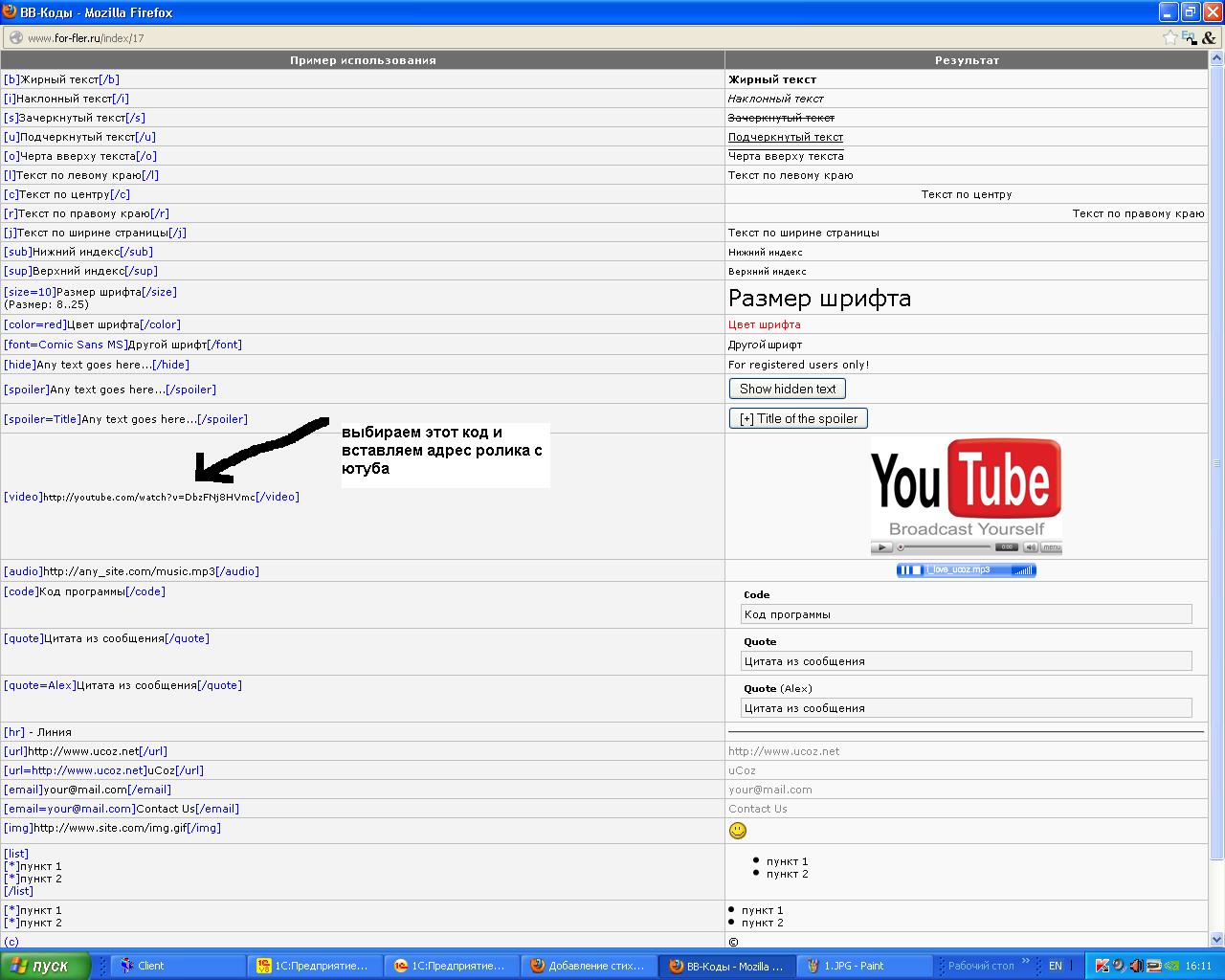Screen dimensions: 1225x980
Task: Click the [audio] music.mp3 code example
Action: click(132, 571)
